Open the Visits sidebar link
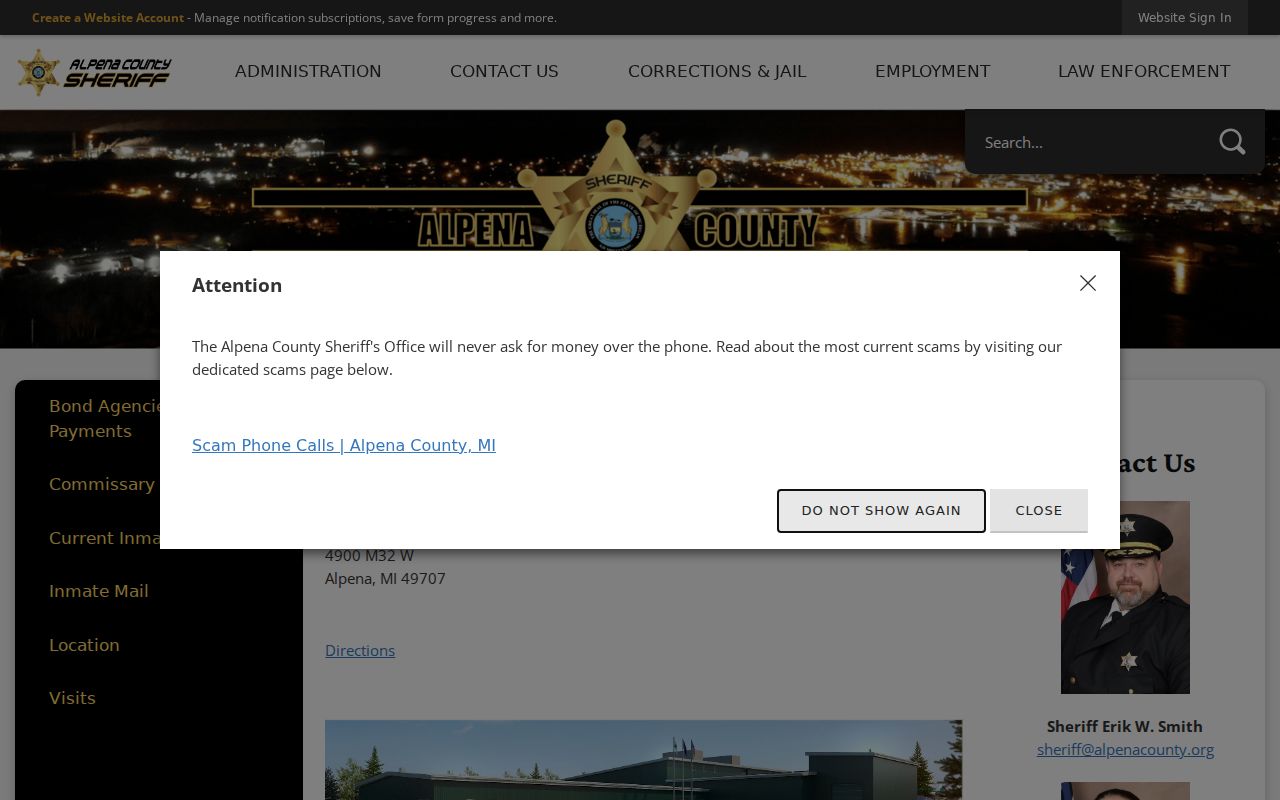Screen dimensions: 1280x800 pyautogui.click(x=72, y=698)
